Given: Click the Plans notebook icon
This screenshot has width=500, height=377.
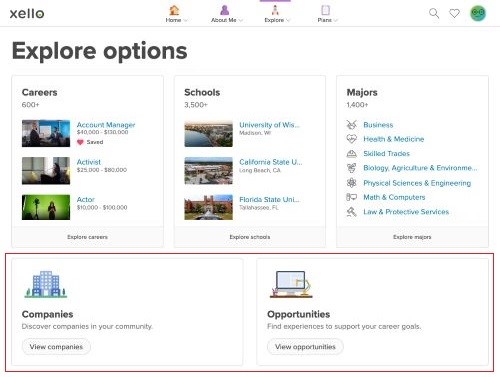Looking at the screenshot, I should click(326, 10).
